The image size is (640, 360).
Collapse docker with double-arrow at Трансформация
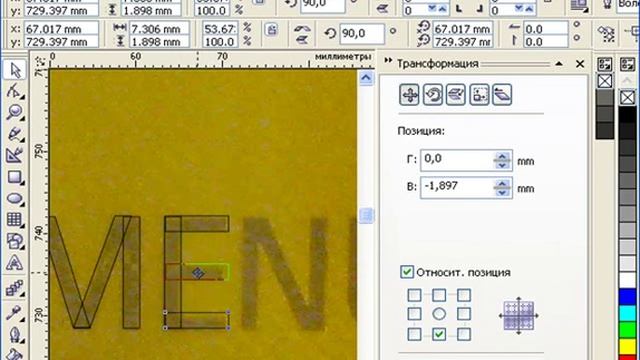click(x=388, y=61)
